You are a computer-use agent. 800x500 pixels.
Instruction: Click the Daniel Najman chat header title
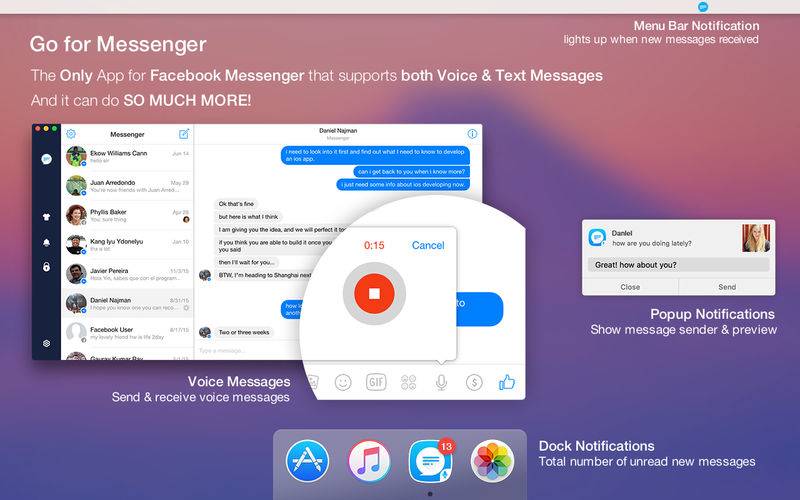click(338, 131)
